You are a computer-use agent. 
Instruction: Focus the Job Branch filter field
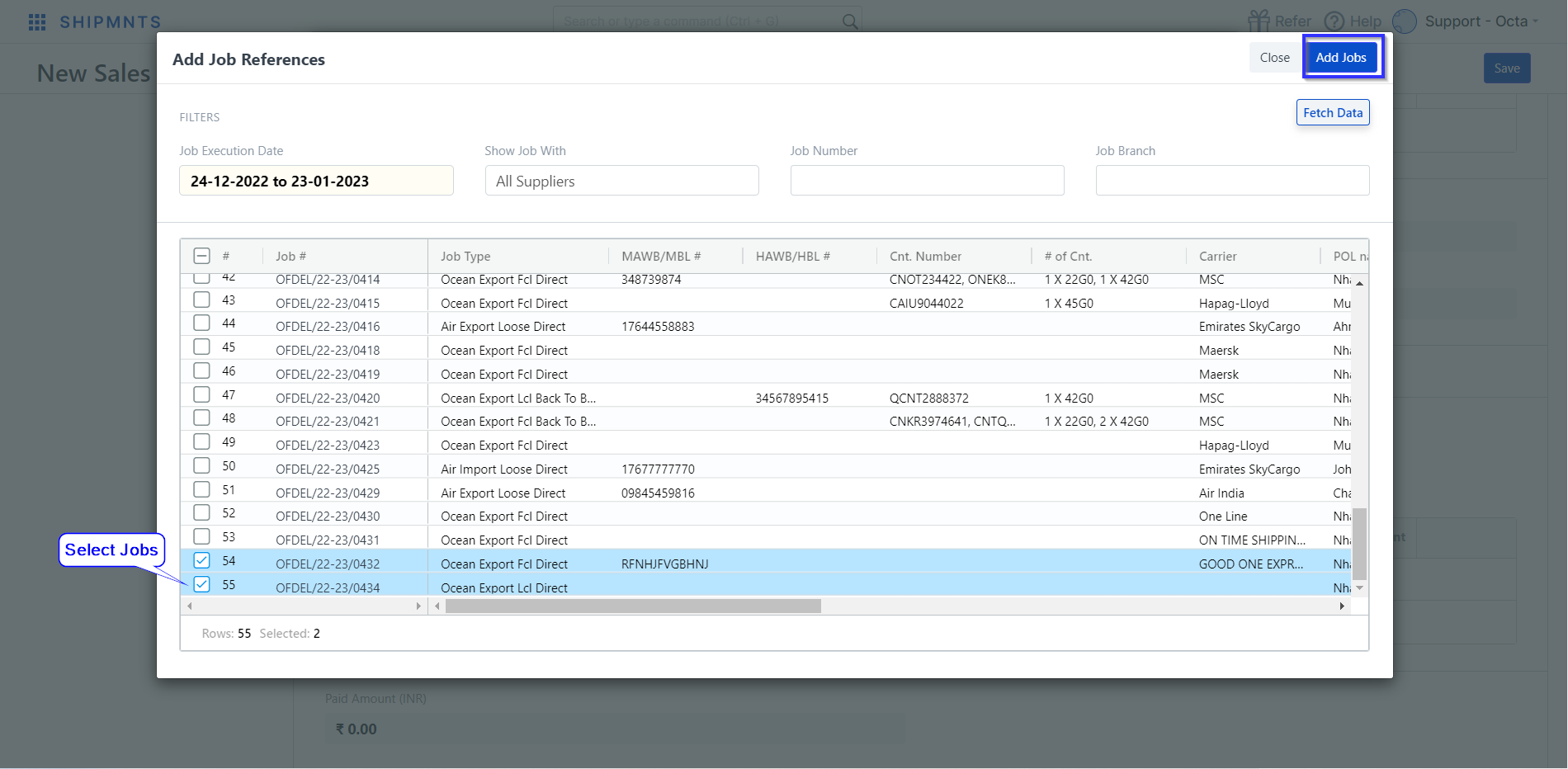1232,181
